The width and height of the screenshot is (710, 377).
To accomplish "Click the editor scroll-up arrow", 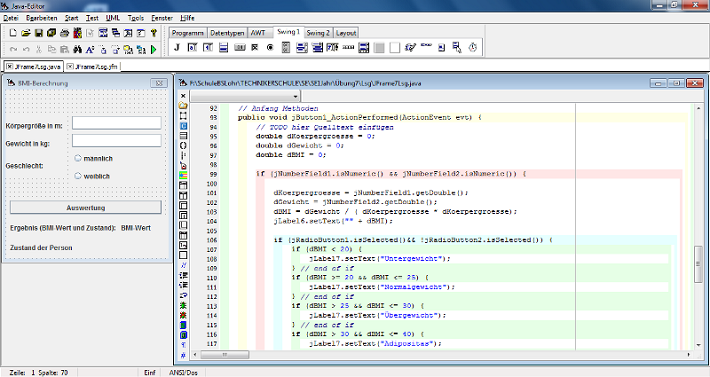I will click(698, 108).
